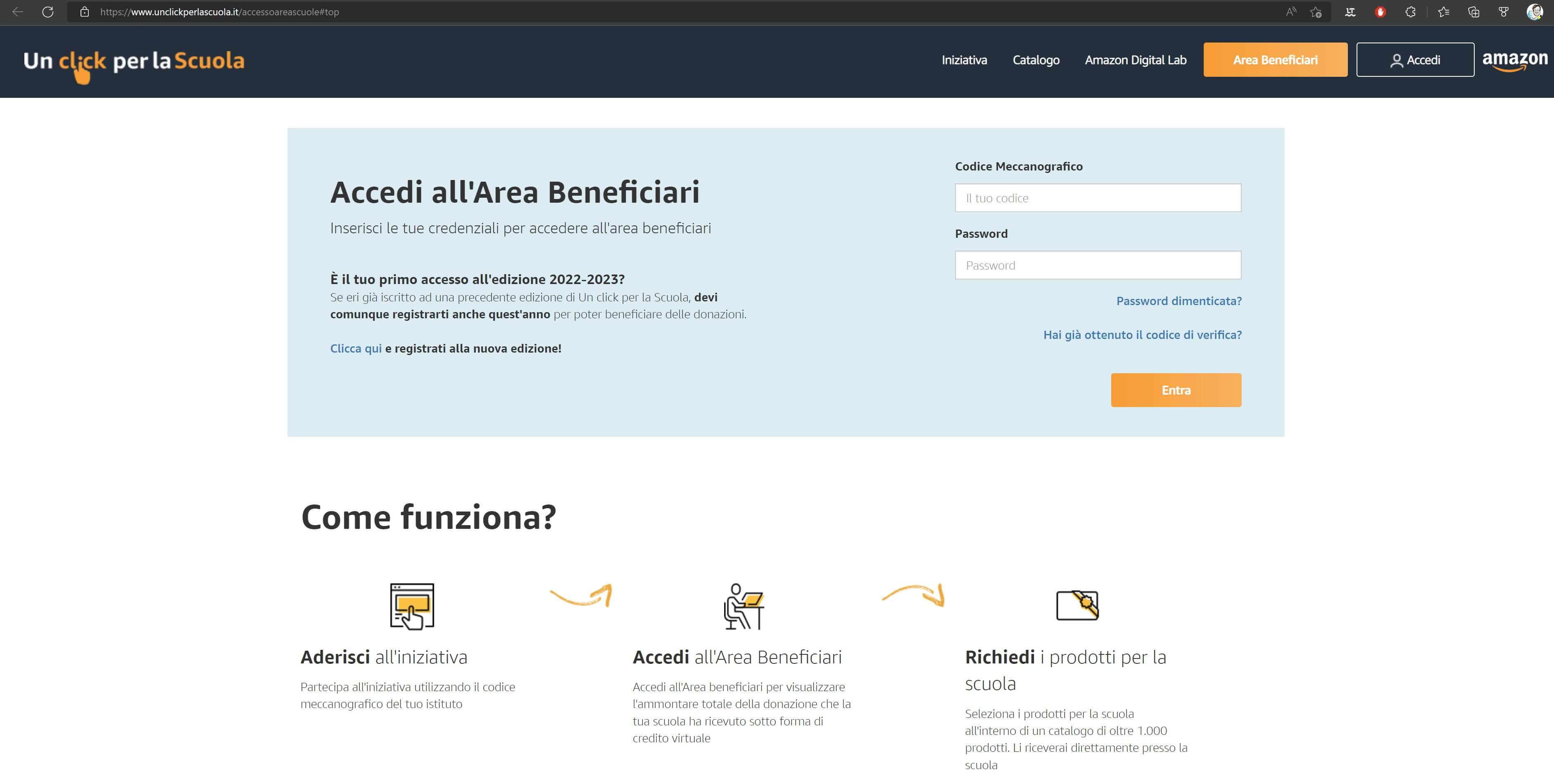Image resolution: width=1554 pixels, height=784 pixels.
Task: Click the Amazon logo in the header
Action: point(1514,60)
